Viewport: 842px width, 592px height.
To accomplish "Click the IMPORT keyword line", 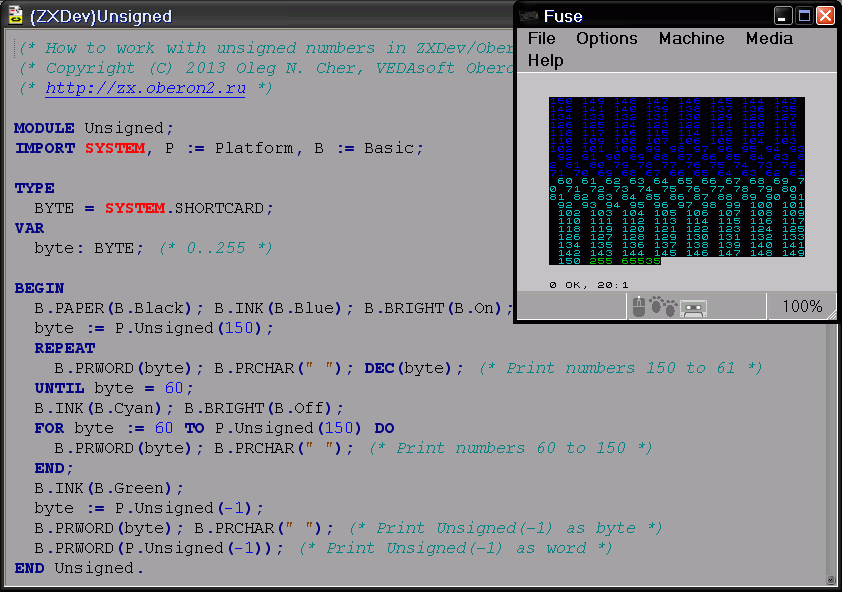I will click(x=219, y=148).
